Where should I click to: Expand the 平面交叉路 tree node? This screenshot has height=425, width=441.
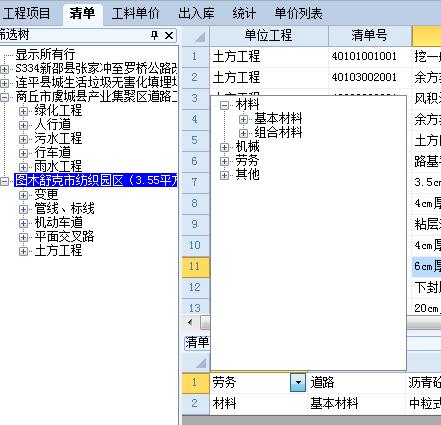(x=23, y=237)
